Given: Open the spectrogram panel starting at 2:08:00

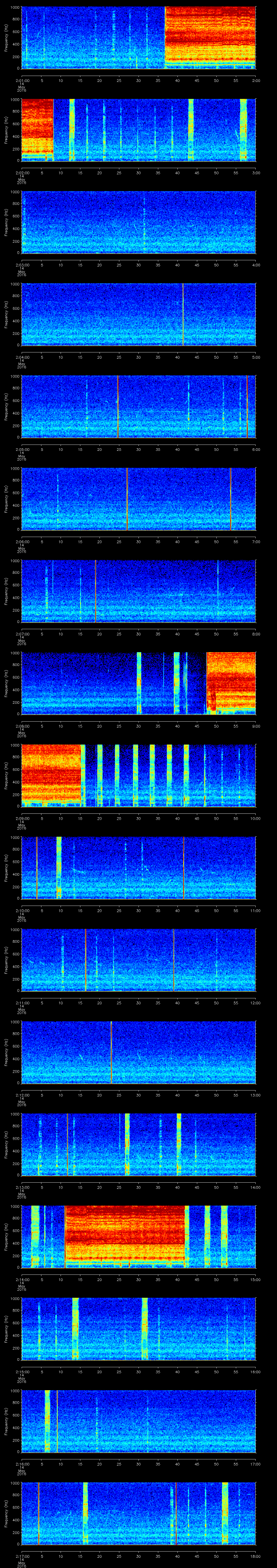Looking at the screenshot, I should [138, 683].
